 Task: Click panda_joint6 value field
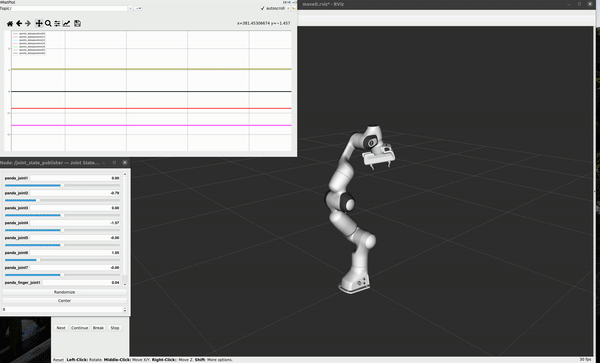75,253
